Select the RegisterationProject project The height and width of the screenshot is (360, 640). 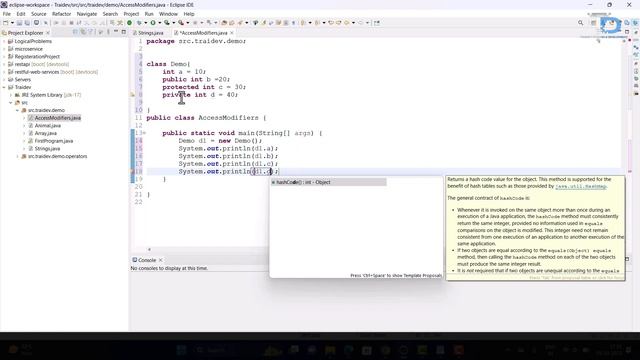(37, 57)
